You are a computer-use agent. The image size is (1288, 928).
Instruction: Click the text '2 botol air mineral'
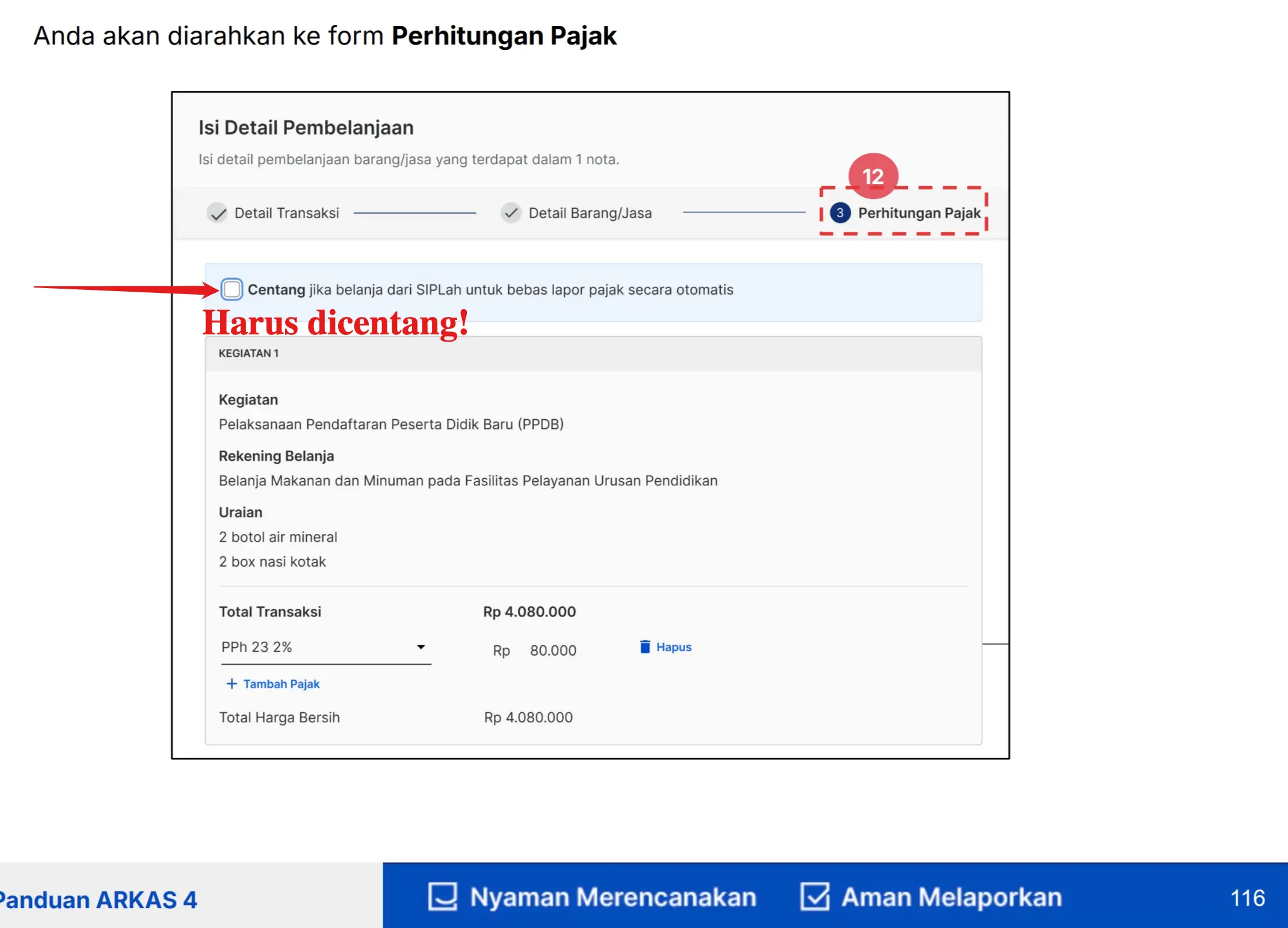point(278,537)
